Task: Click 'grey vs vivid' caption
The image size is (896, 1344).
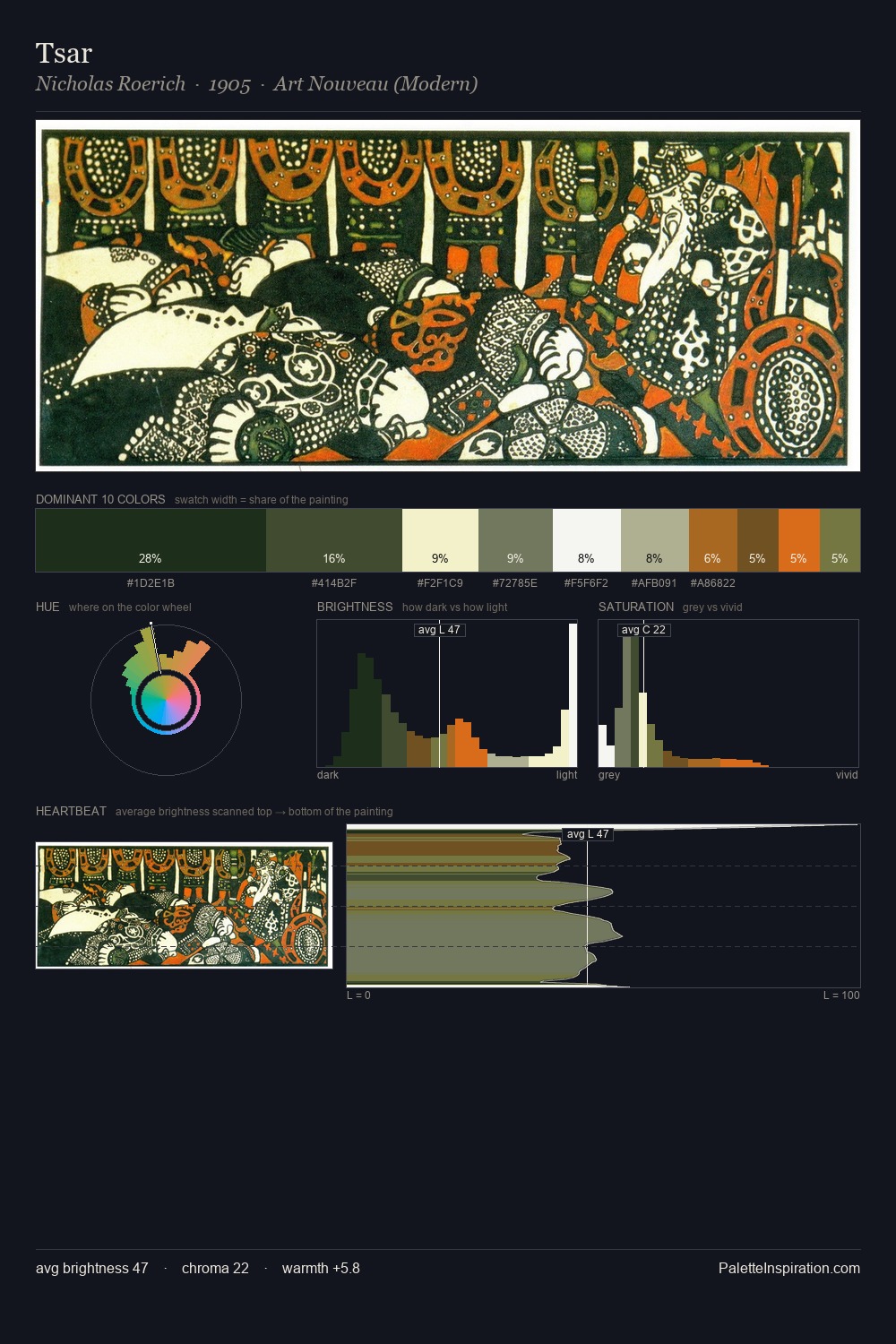Action: (712, 607)
